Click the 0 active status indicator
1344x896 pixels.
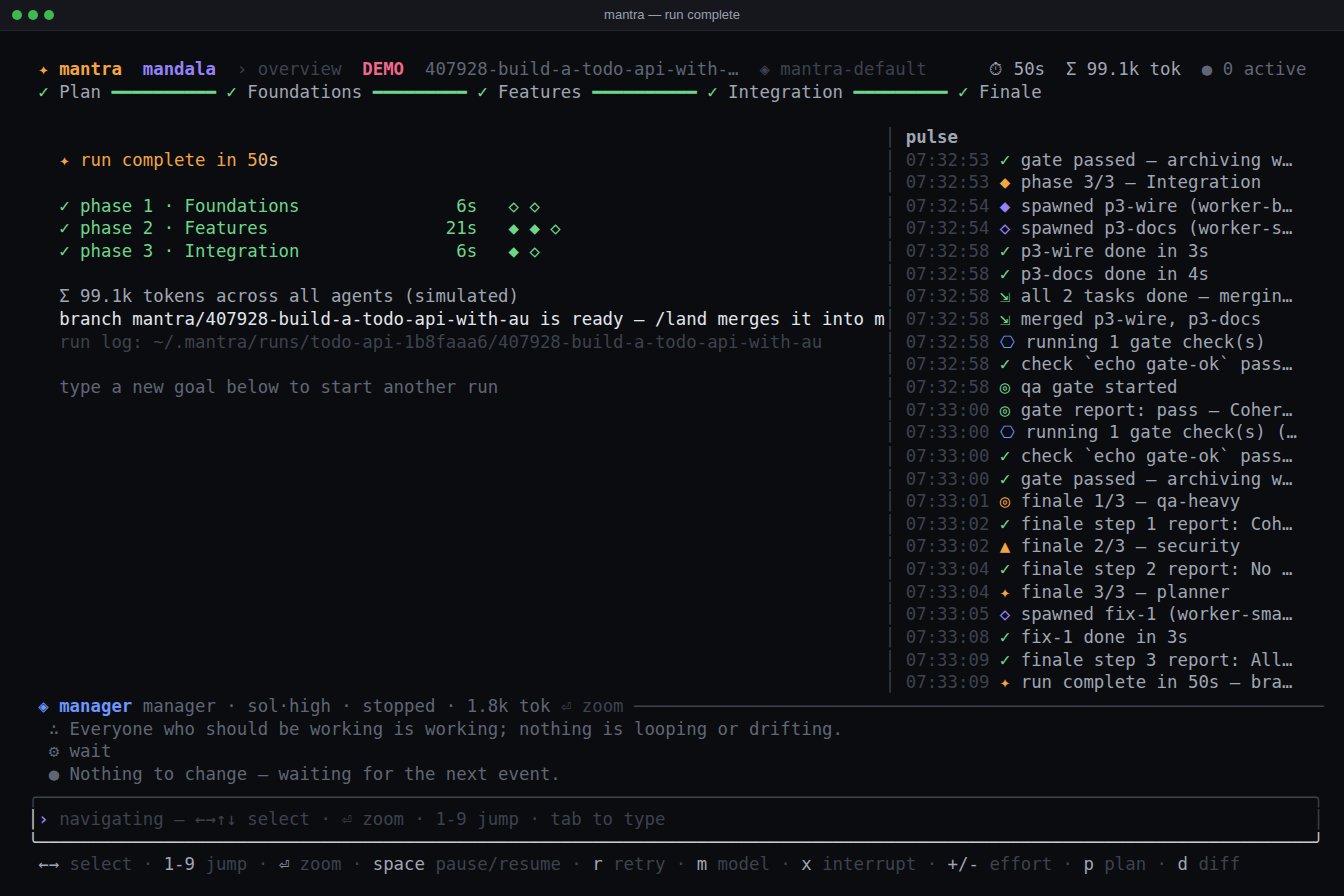point(1253,69)
